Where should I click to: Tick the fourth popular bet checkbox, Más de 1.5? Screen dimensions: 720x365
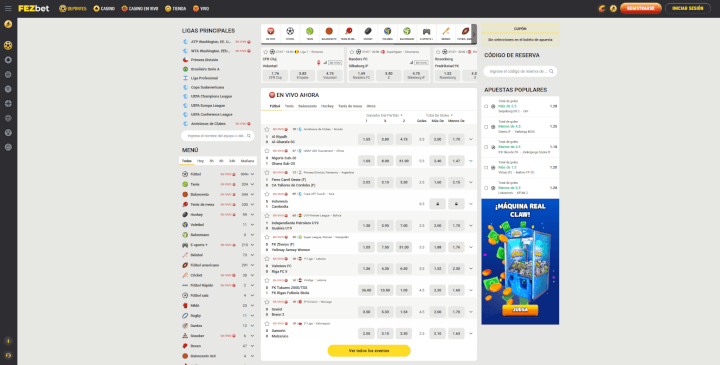click(x=486, y=168)
